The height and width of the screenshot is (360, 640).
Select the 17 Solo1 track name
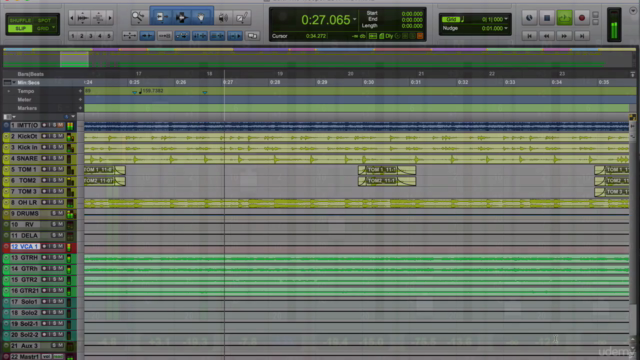tap(24, 302)
